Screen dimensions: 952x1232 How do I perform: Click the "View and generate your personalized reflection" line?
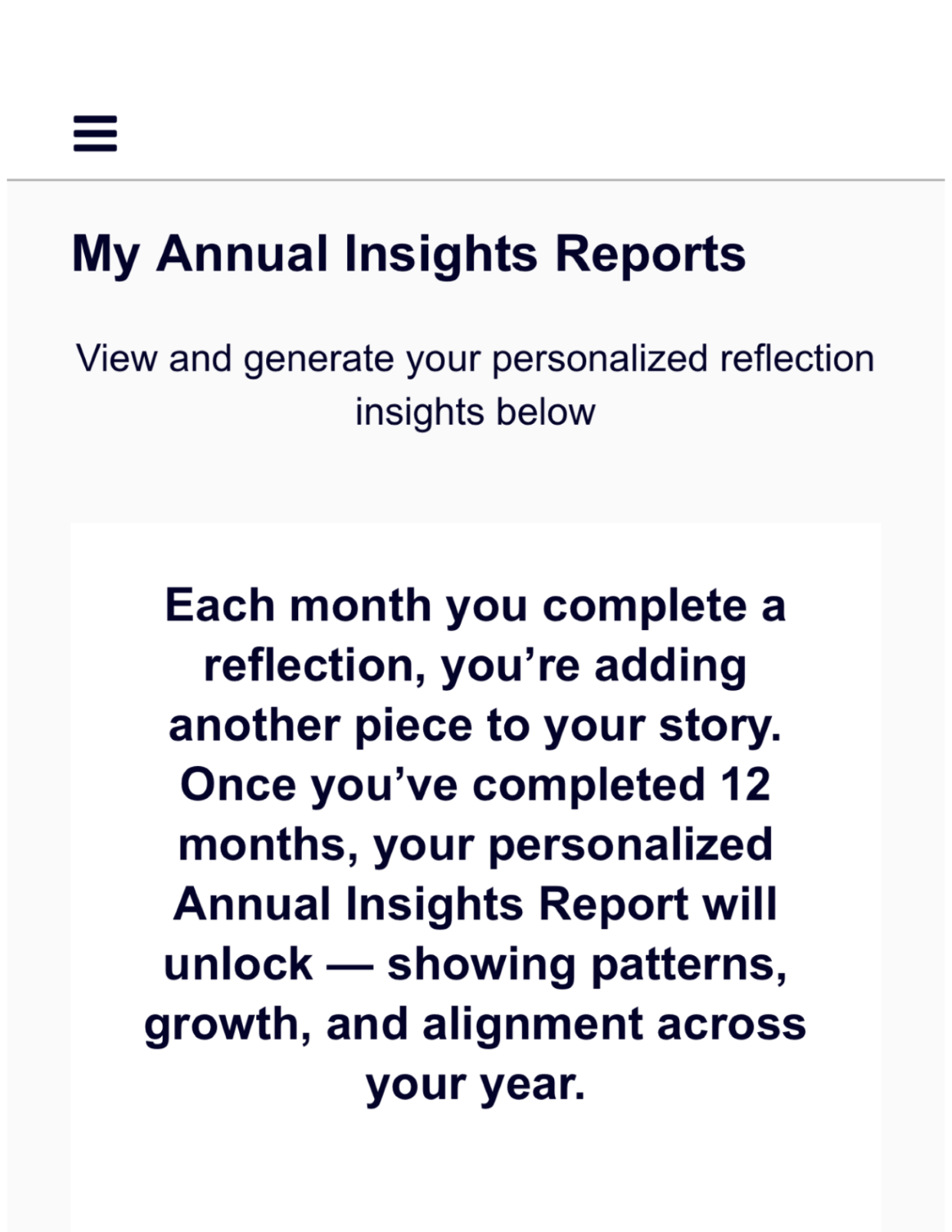pyautogui.click(x=475, y=358)
